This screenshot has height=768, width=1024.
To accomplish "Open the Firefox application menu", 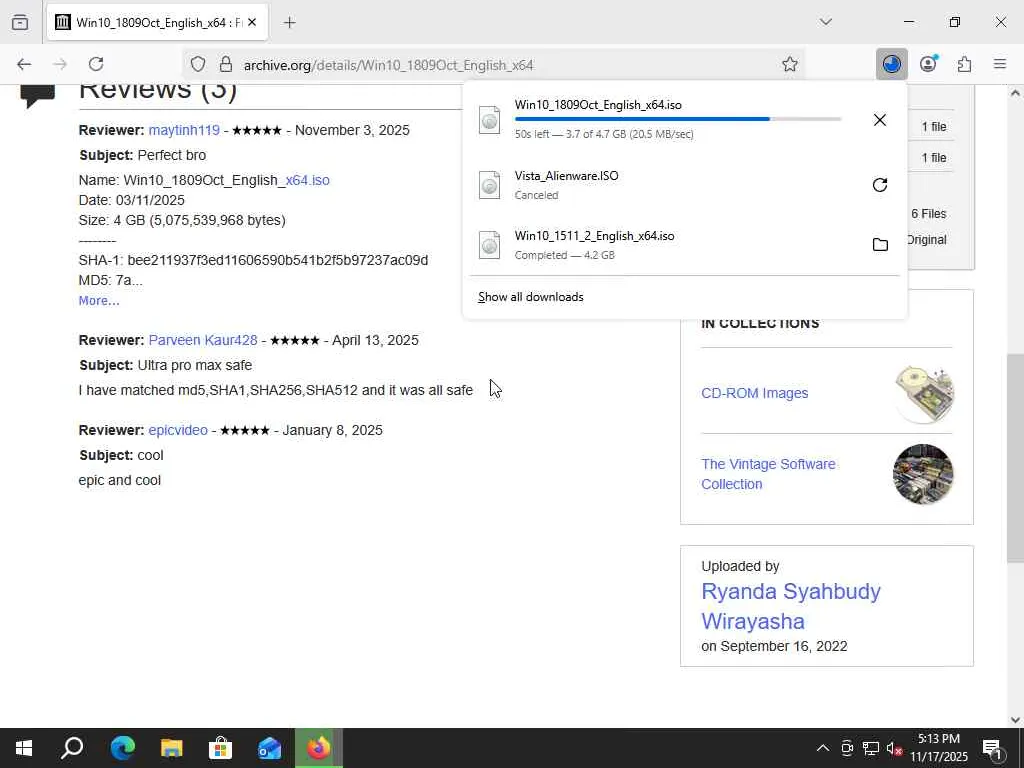I will 1000,64.
